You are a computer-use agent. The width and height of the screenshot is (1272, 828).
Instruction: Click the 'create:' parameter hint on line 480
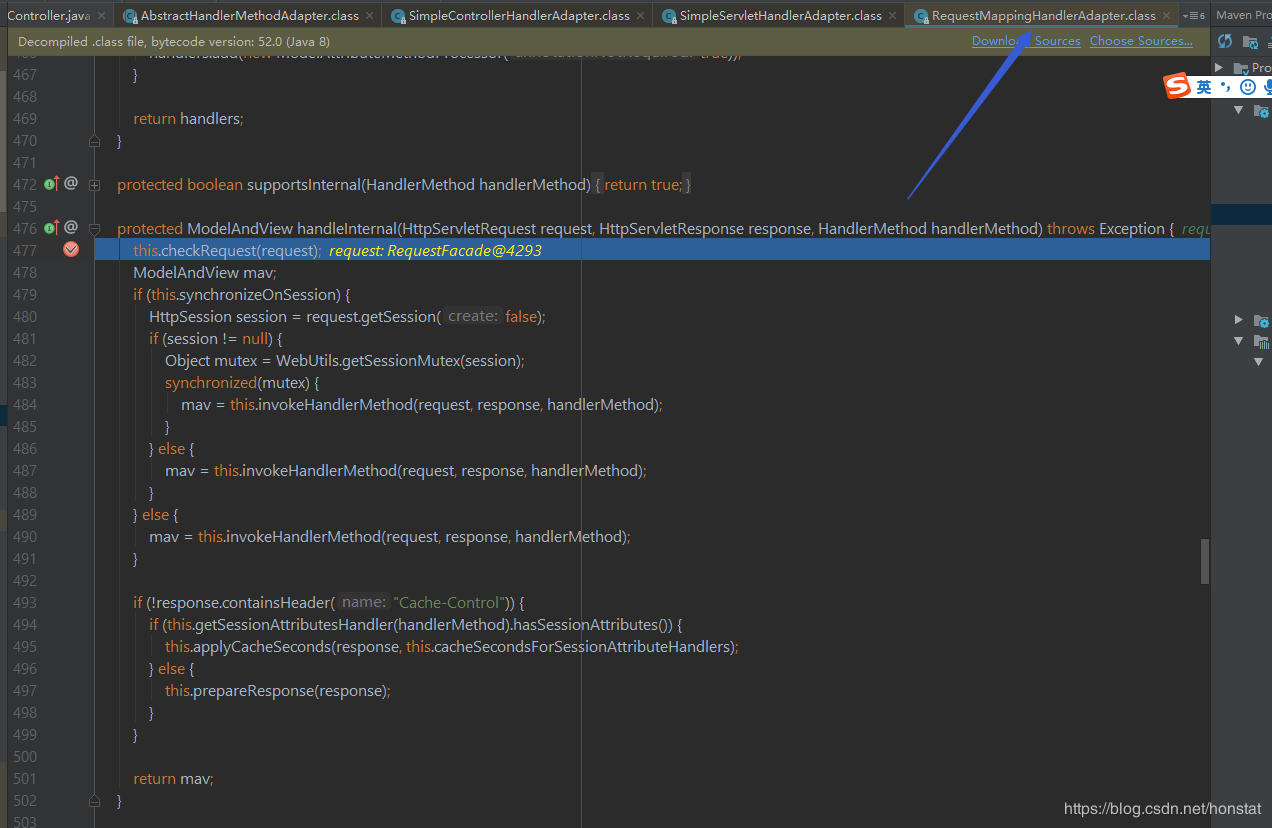pyautogui.click(x=473, y=316)
